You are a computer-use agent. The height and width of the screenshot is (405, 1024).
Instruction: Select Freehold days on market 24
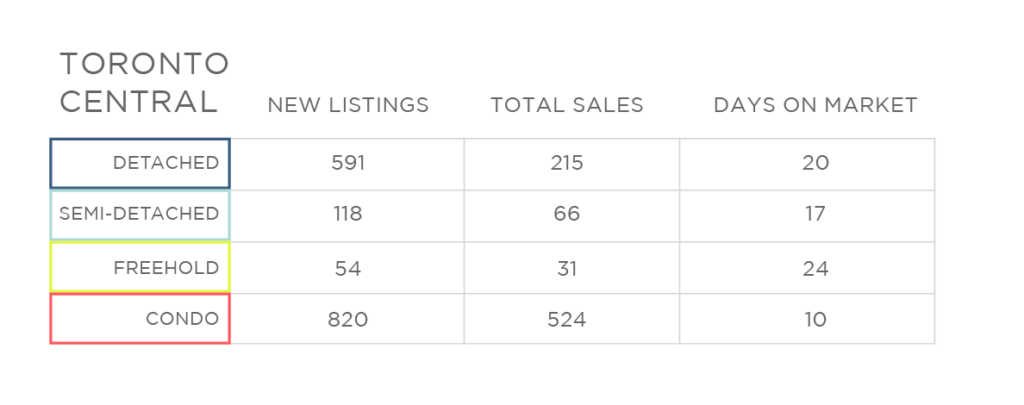[x=816, y=268]
